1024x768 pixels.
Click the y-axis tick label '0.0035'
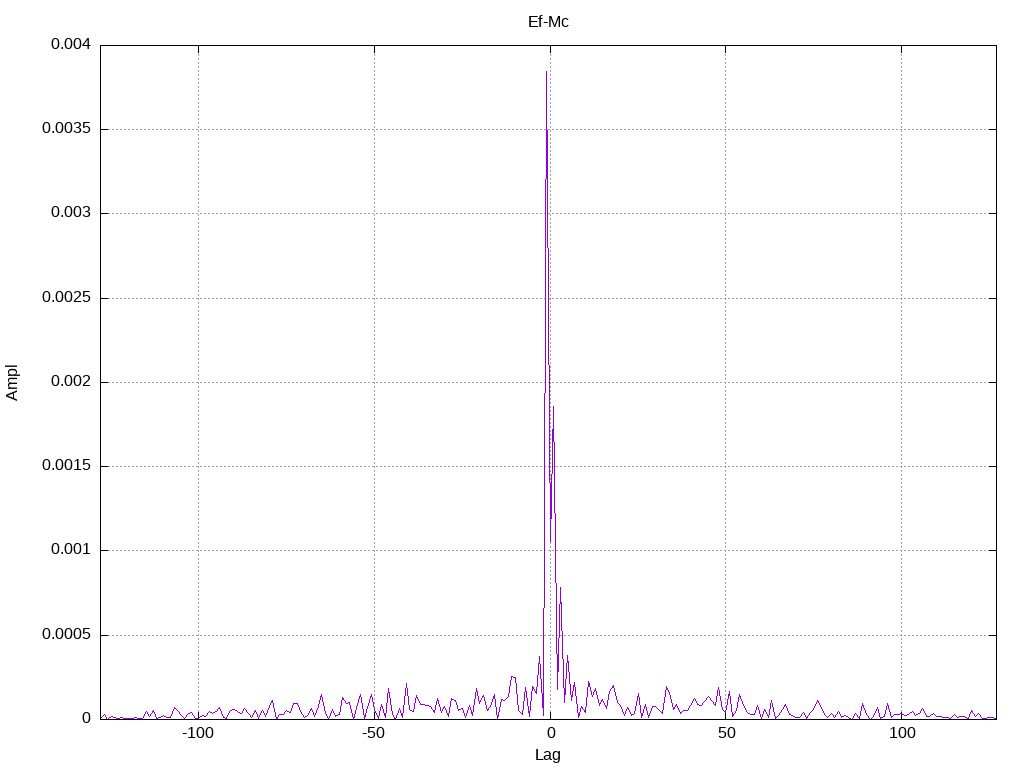[67, 129]
